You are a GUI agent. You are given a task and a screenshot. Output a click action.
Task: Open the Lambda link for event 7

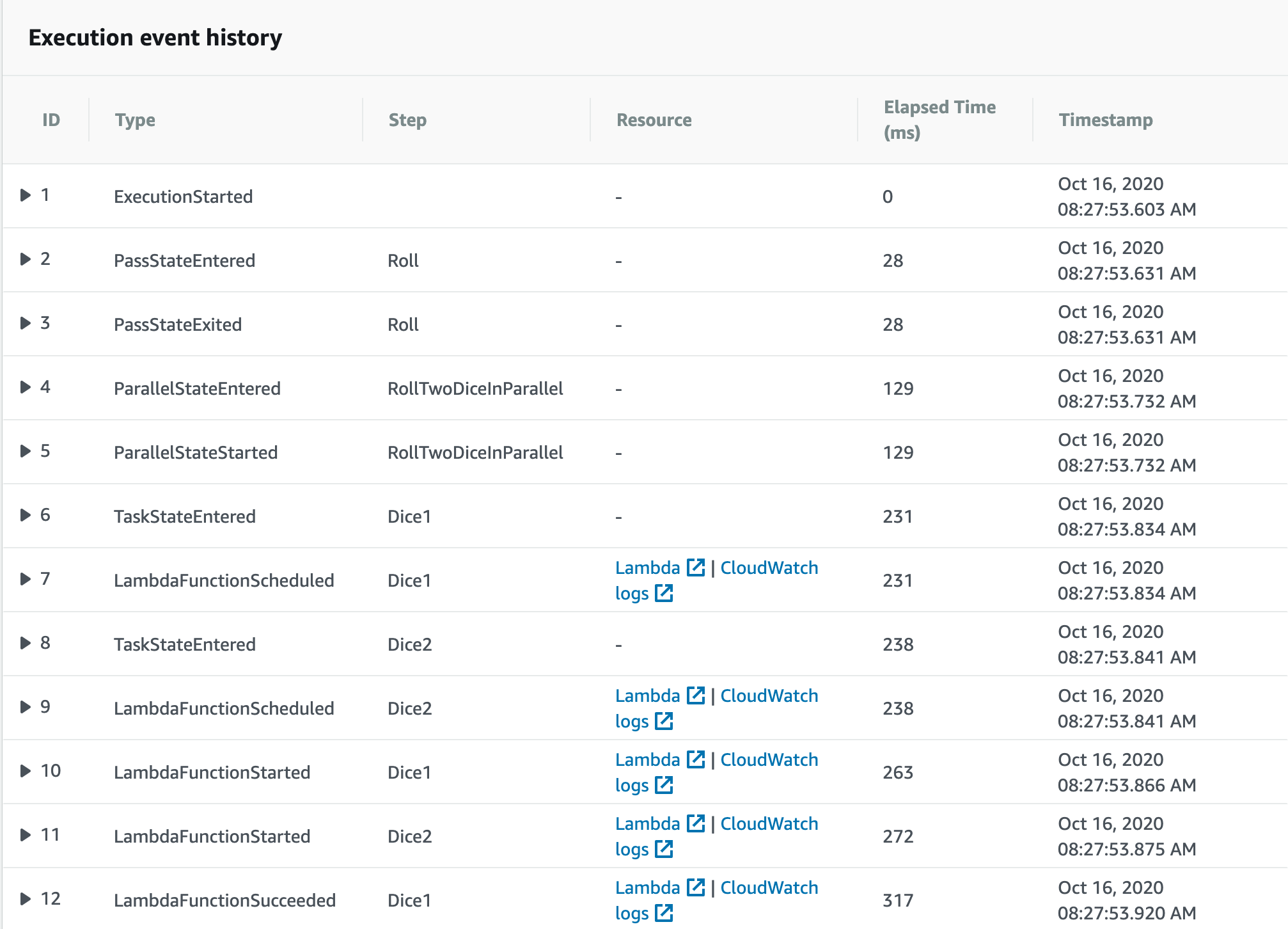[x=647, y=568]
